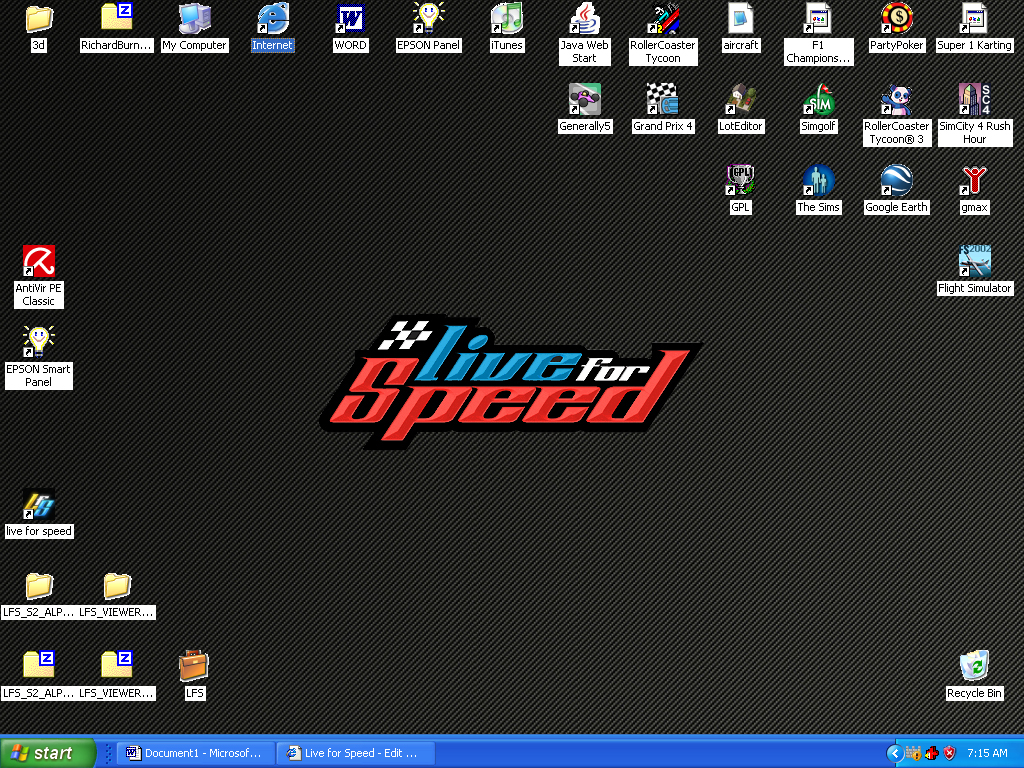Screen dimensions: 1024x768
Task: Open the Start menu
Action: (48, 753)
